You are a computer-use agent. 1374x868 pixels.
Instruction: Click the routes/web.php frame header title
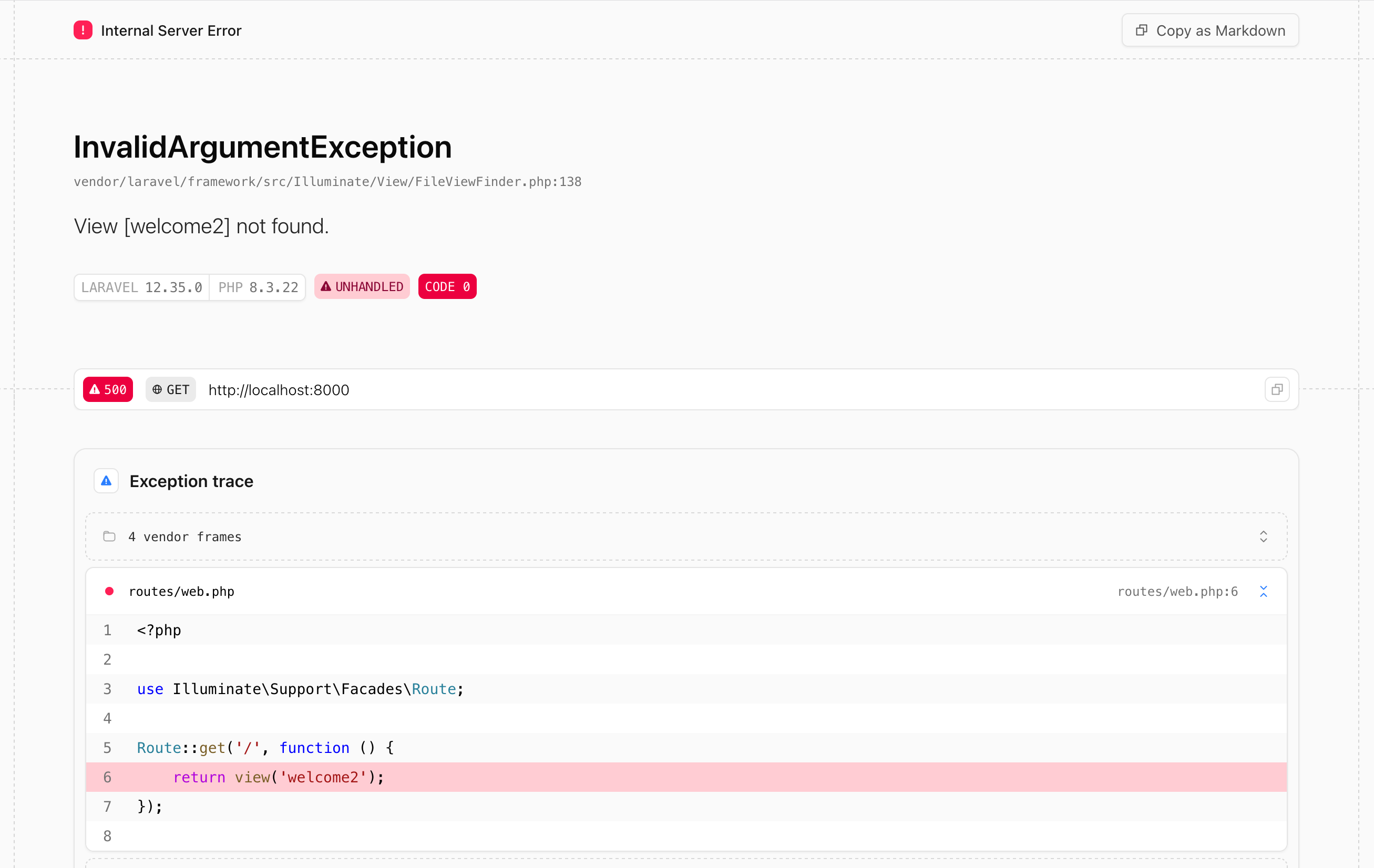click(x=181, y=592)
